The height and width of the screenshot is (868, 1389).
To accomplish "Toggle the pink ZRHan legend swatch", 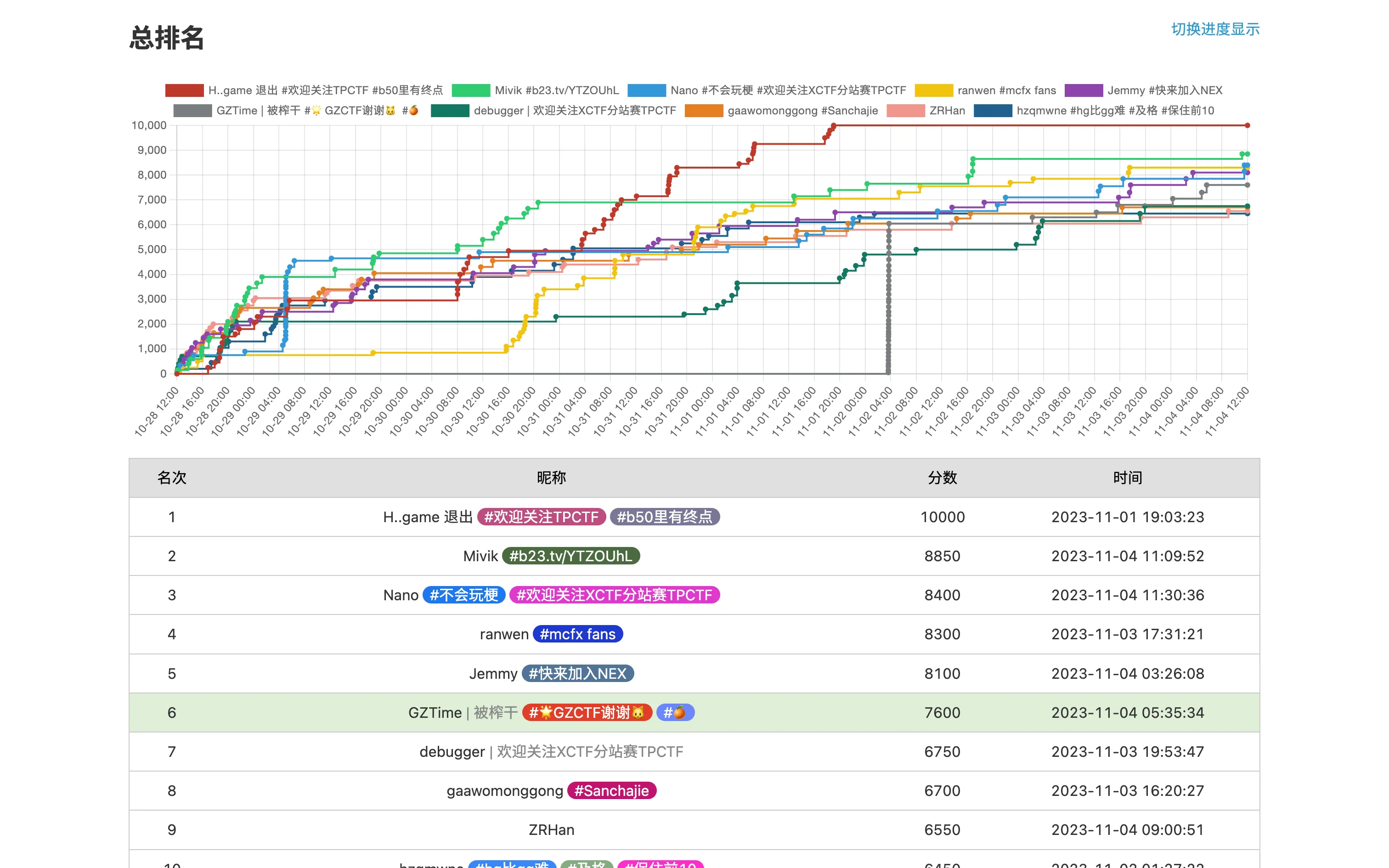I will click(905, 110).
